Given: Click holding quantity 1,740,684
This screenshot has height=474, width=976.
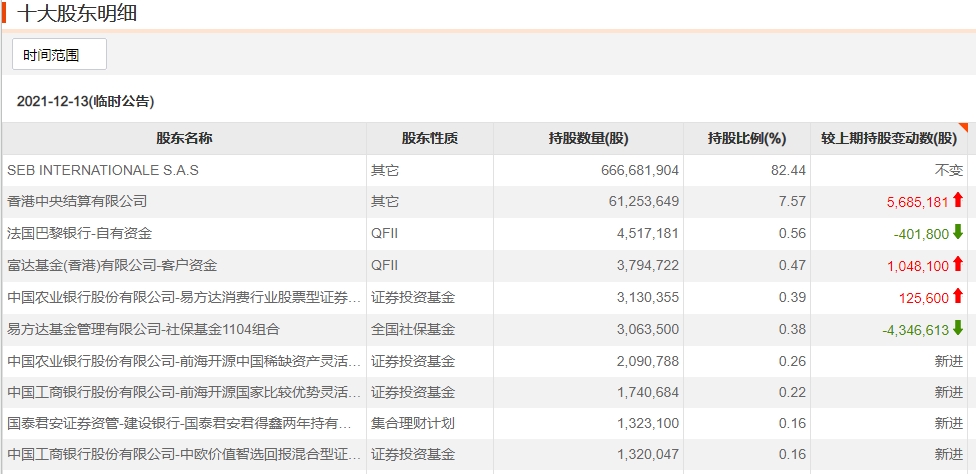Looking at the screenshot, I should click(x=647, y=393).
